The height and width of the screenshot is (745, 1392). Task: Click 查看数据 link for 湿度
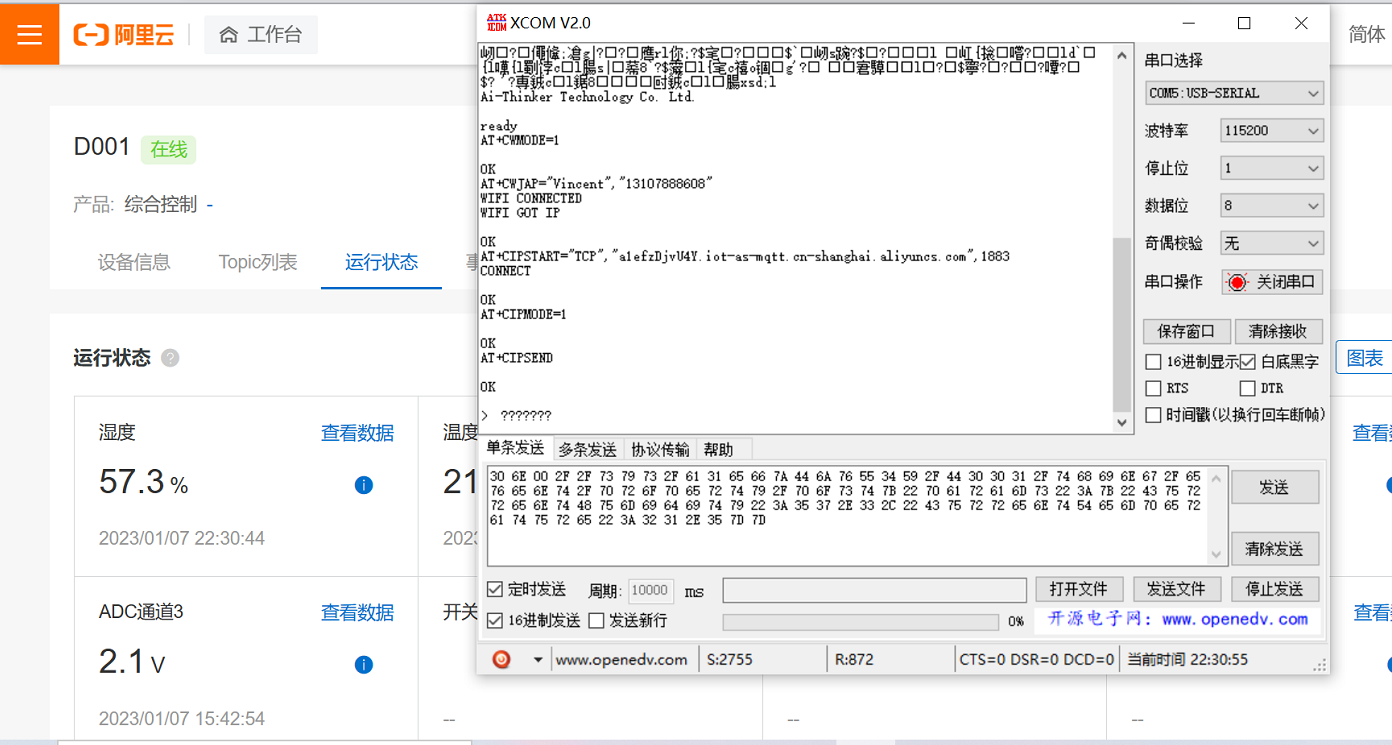point(357,433)
